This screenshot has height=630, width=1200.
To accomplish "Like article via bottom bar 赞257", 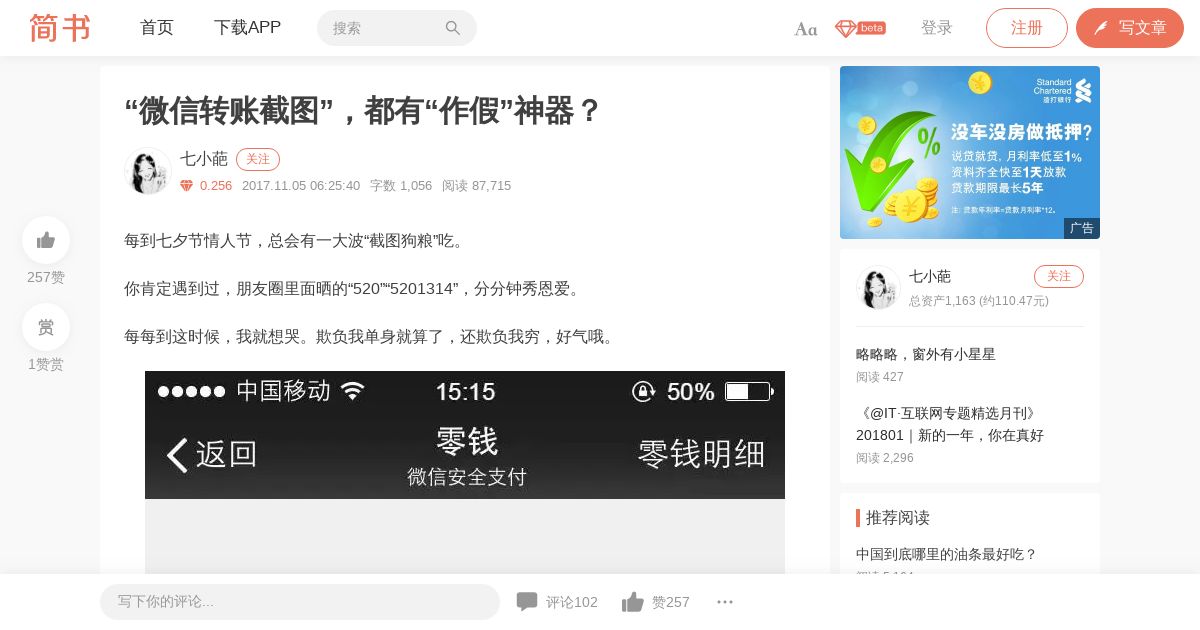I will click(x=656, y=602).
